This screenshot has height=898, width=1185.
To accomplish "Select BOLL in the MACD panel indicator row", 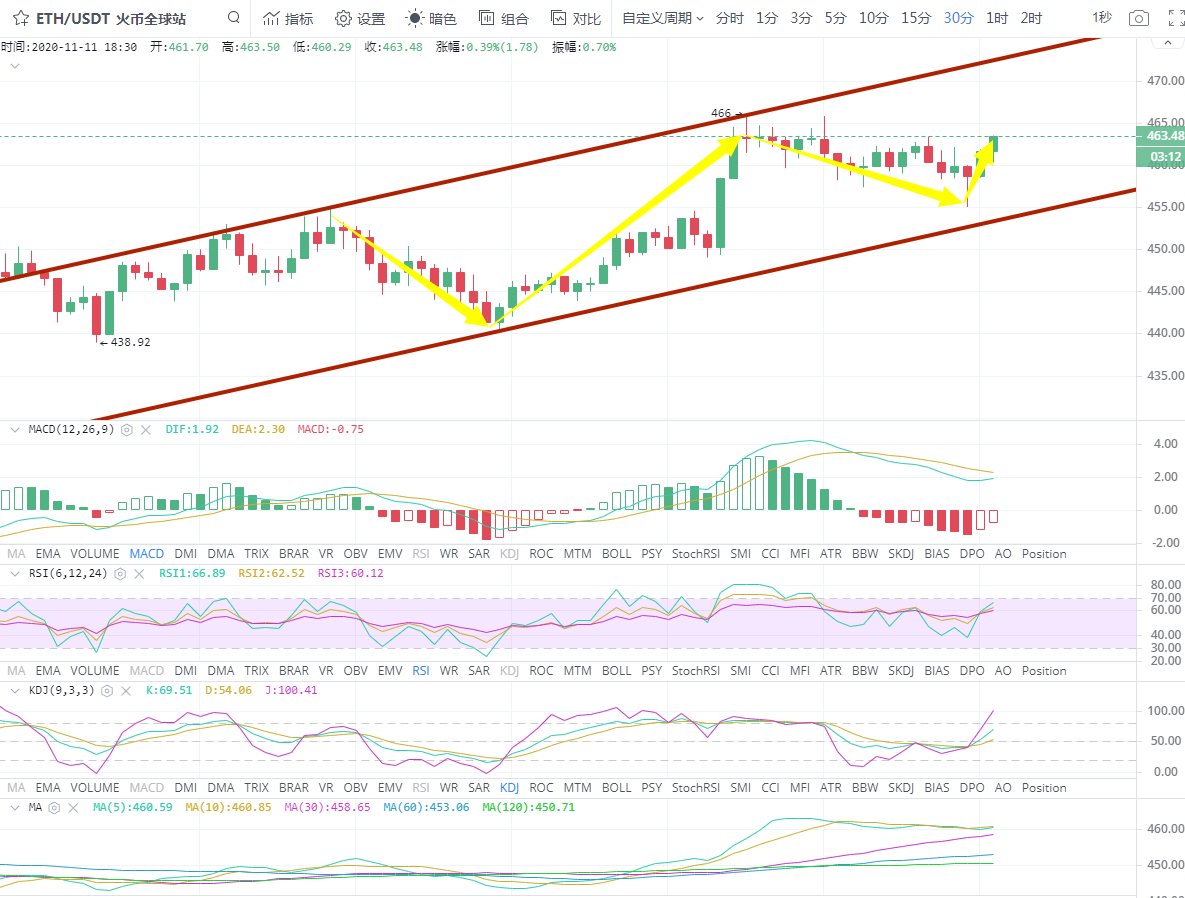I will (x=616, y=554).
